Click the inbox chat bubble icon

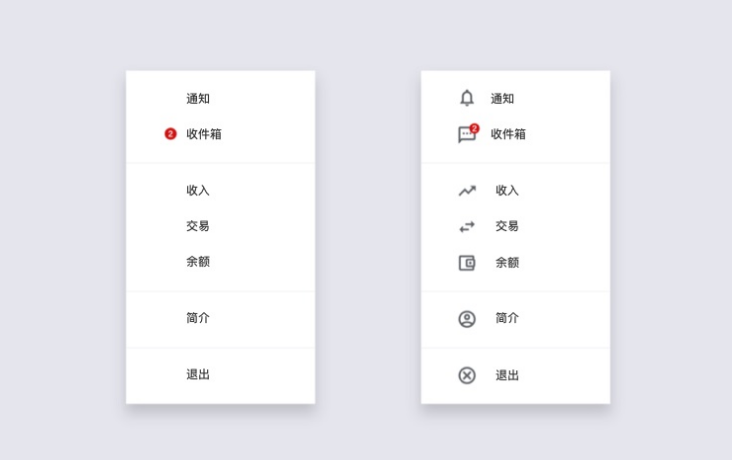tap(466, 135)
